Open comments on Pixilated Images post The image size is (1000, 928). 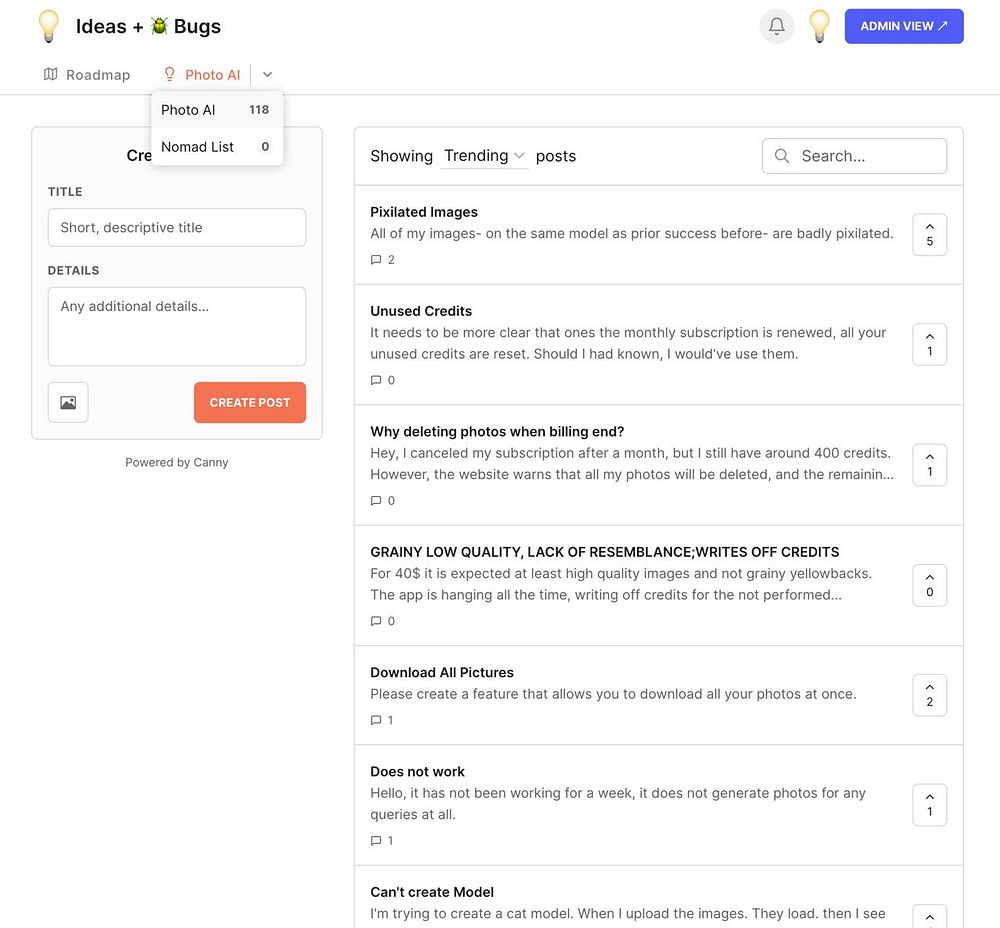[383, 260]
